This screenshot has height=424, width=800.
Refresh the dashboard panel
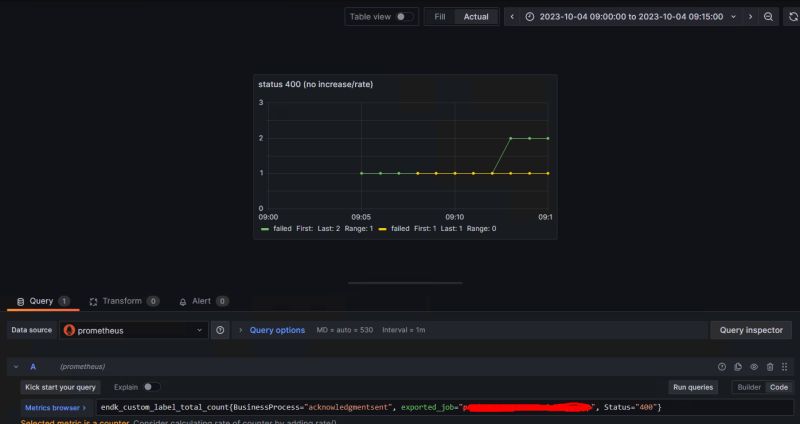[x=792, y=17]
